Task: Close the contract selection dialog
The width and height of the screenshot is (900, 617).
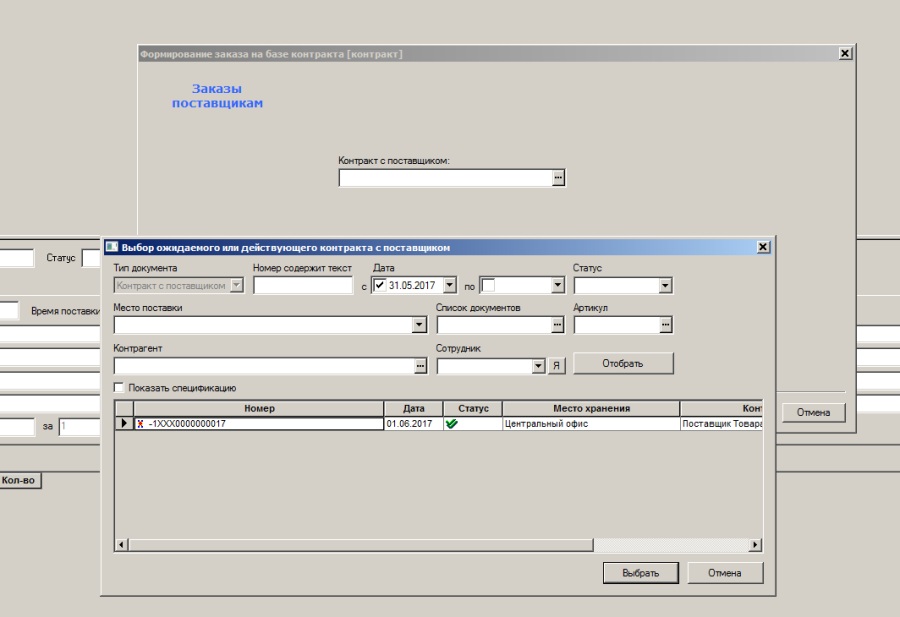Action: [x=763, y=247]
